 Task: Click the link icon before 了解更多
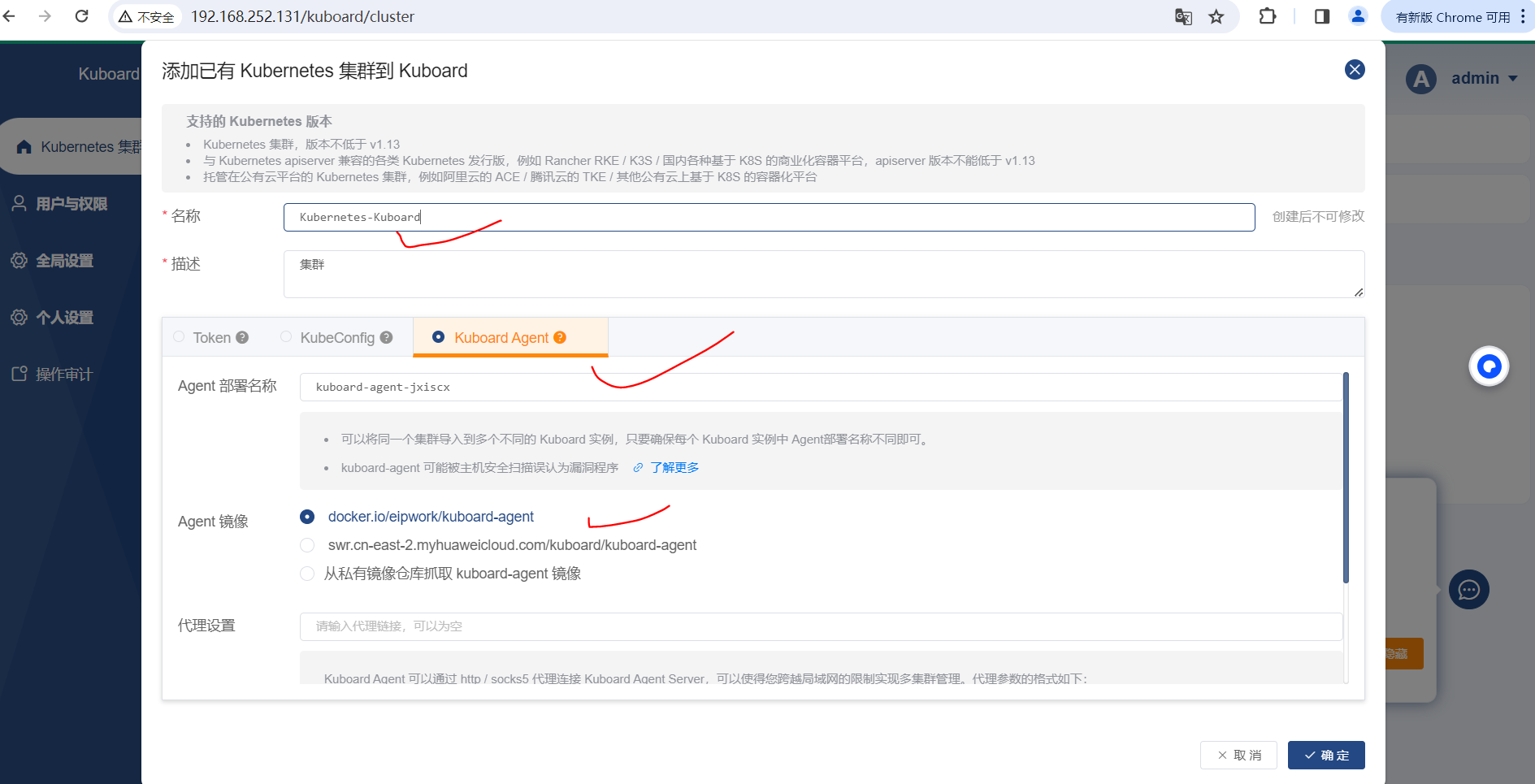(x=638, y=468)
